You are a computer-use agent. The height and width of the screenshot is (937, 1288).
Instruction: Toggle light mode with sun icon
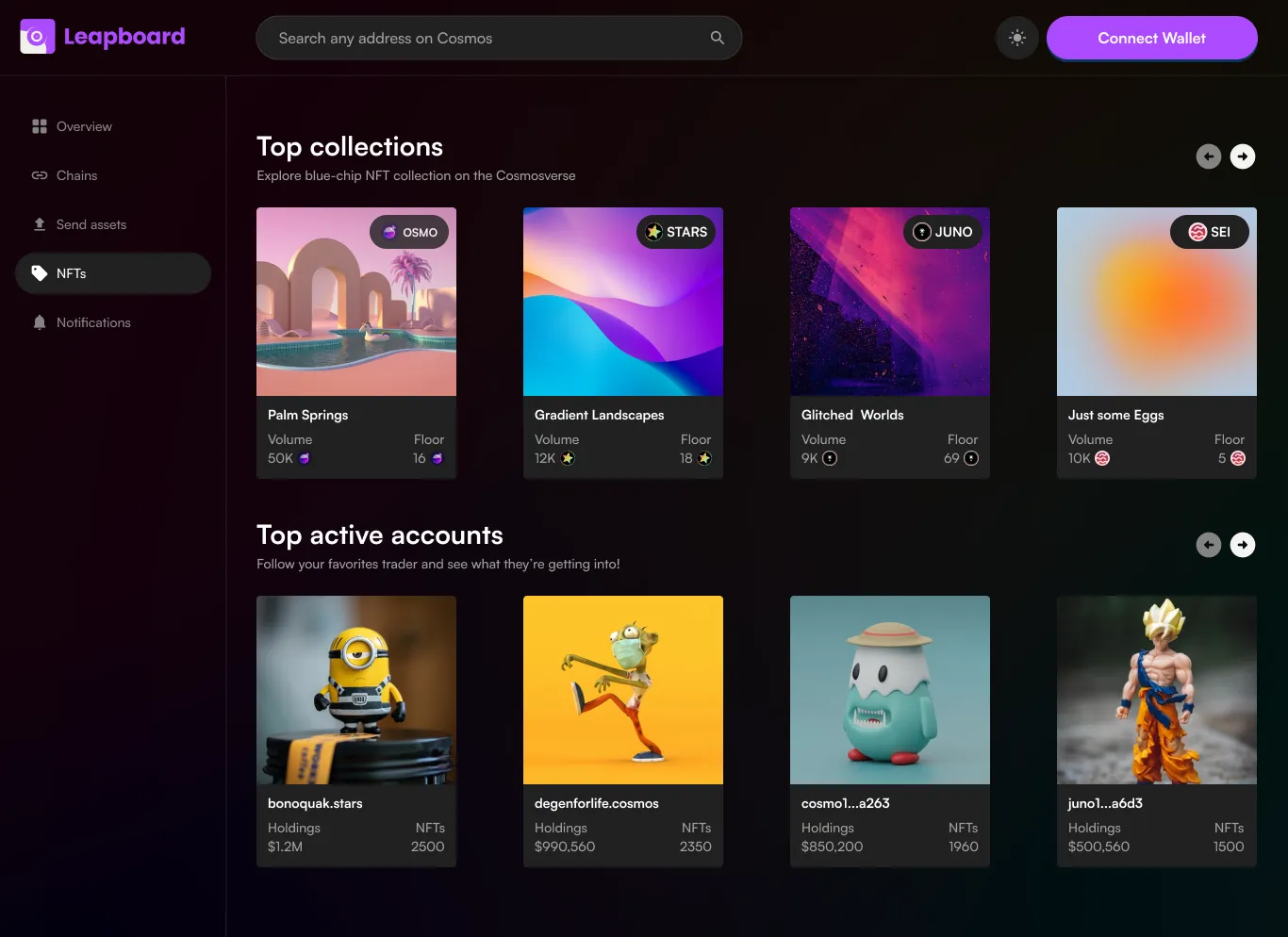coord(1016,38)
